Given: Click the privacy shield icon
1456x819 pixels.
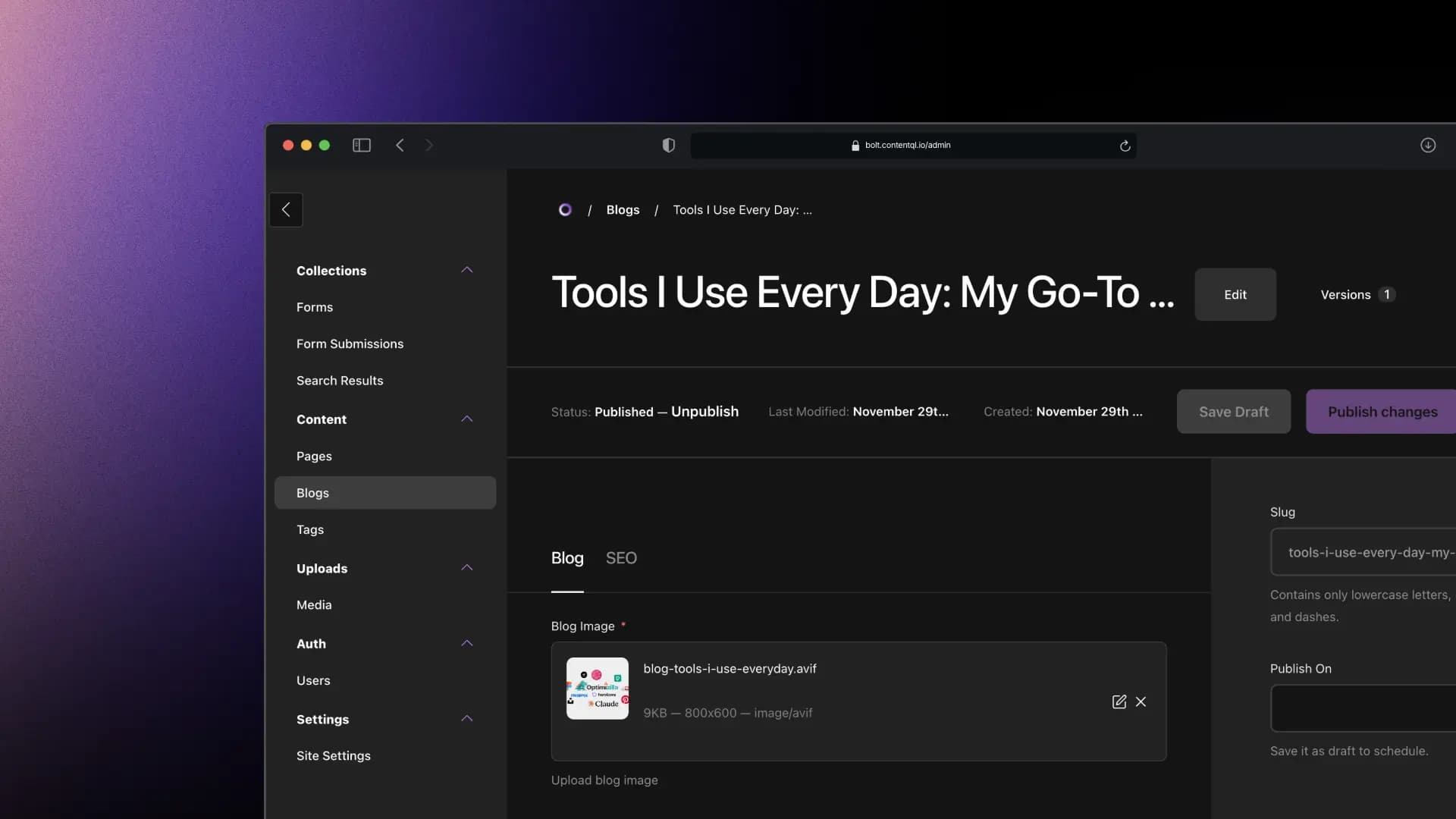Looking at the screenshot, I should coord(668,145).
